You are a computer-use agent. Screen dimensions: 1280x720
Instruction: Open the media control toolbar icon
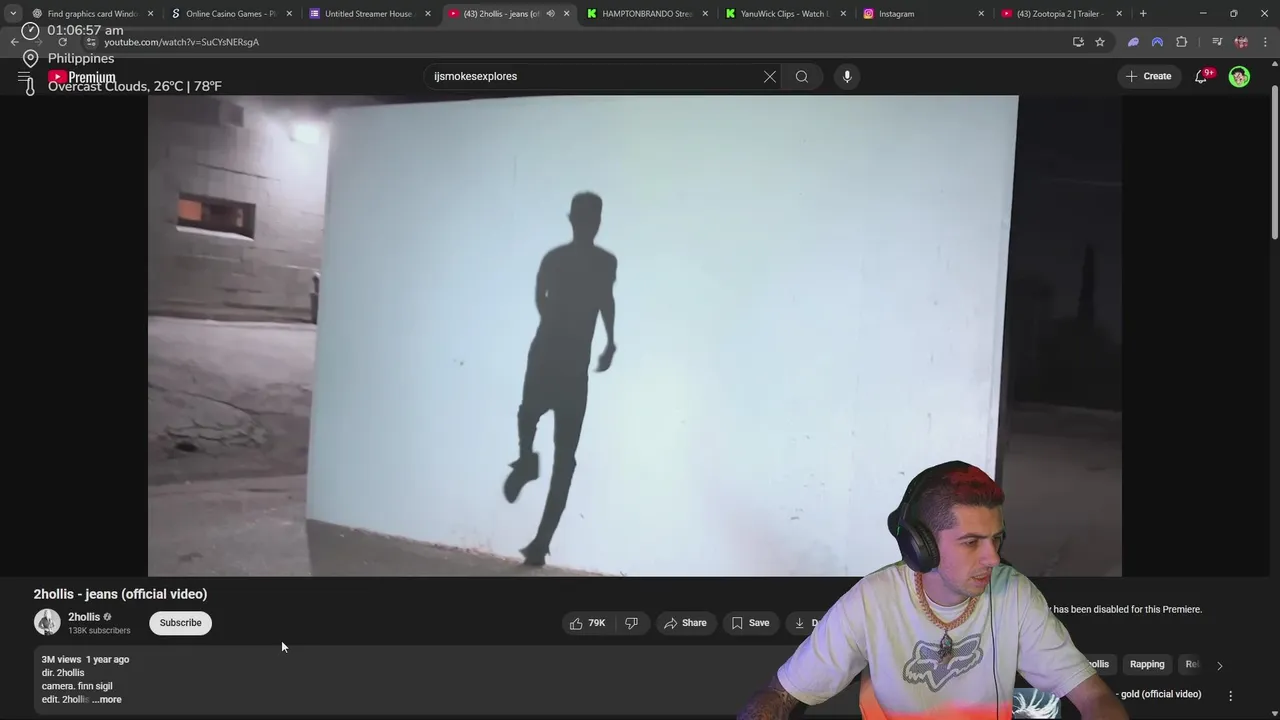1217,42
